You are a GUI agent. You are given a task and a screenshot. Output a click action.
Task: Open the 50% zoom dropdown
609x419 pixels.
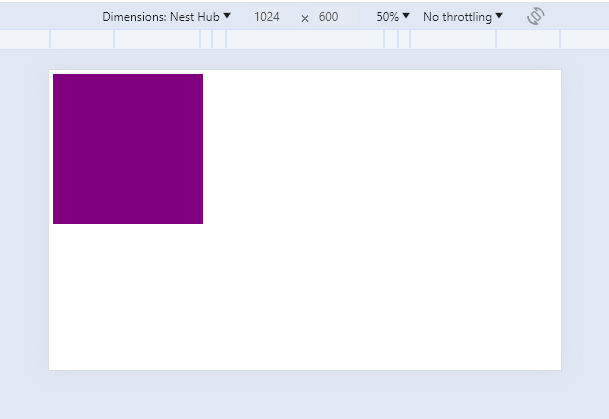(x=393, y=17)
